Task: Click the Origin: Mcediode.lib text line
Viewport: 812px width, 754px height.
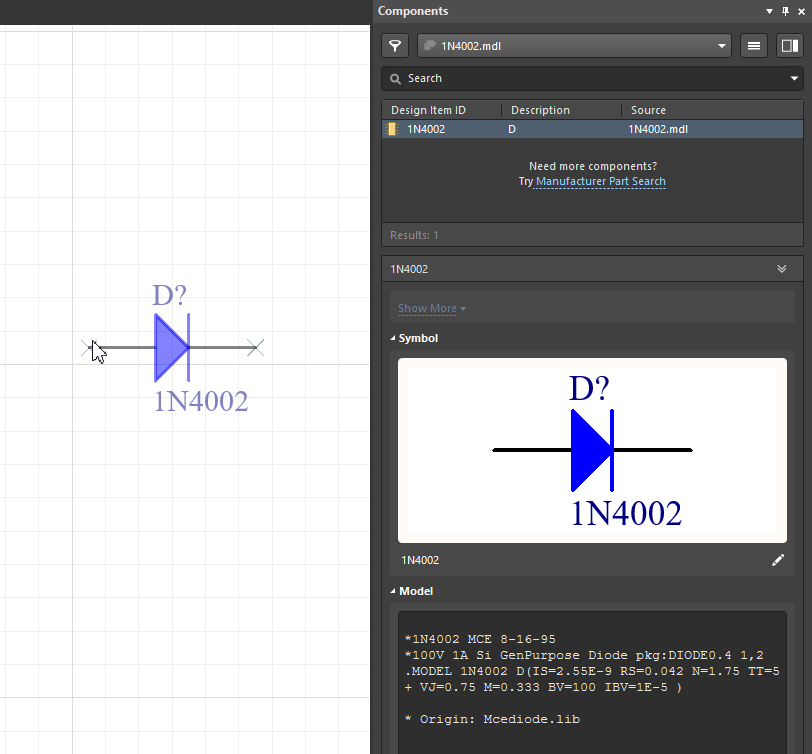Action: (x=492, y=719)
